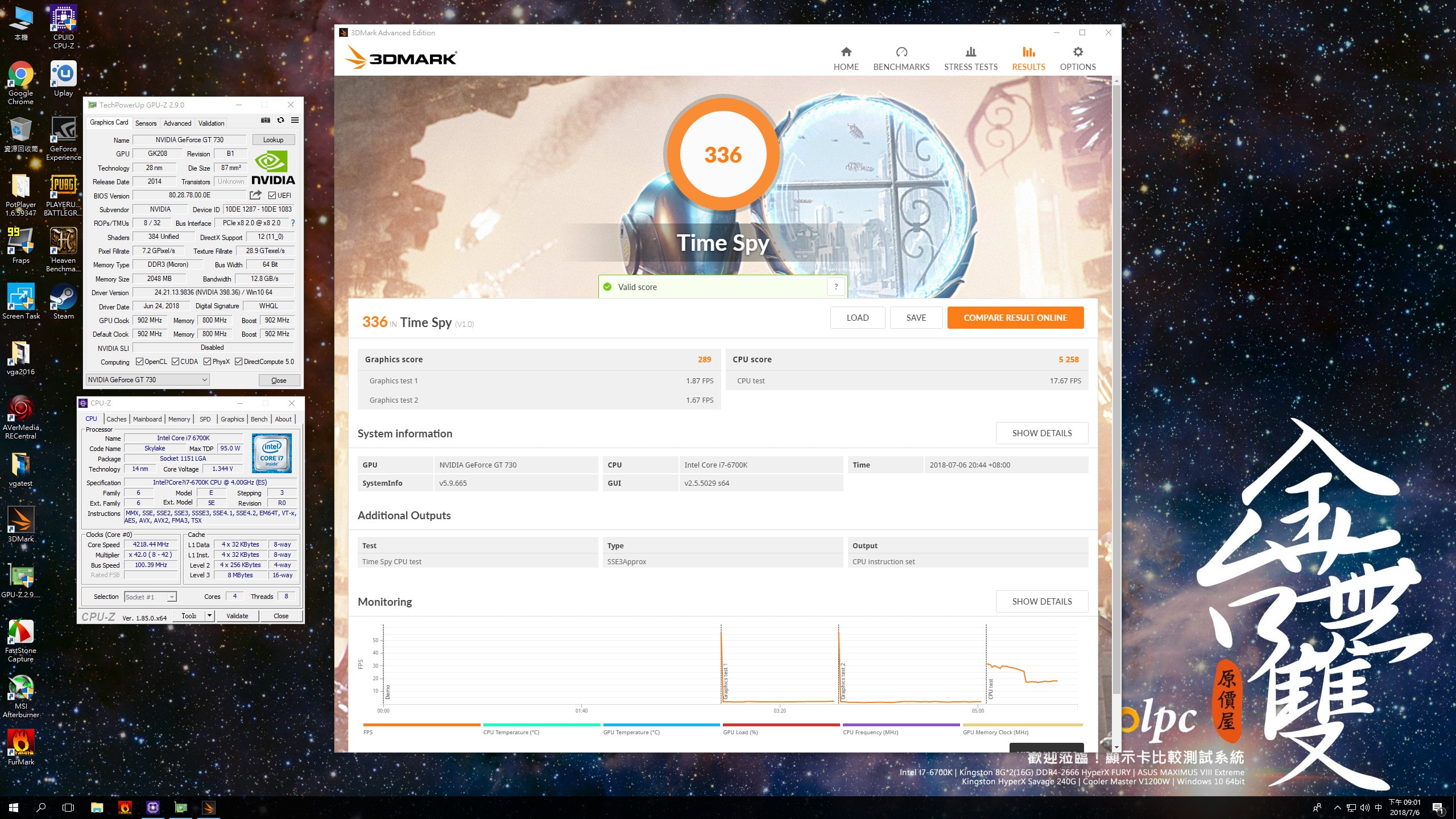The height and width of the screenshot is (819, 1456).
Task: Click the CPU test marker in monitoring chart
Action: [990, 688]
